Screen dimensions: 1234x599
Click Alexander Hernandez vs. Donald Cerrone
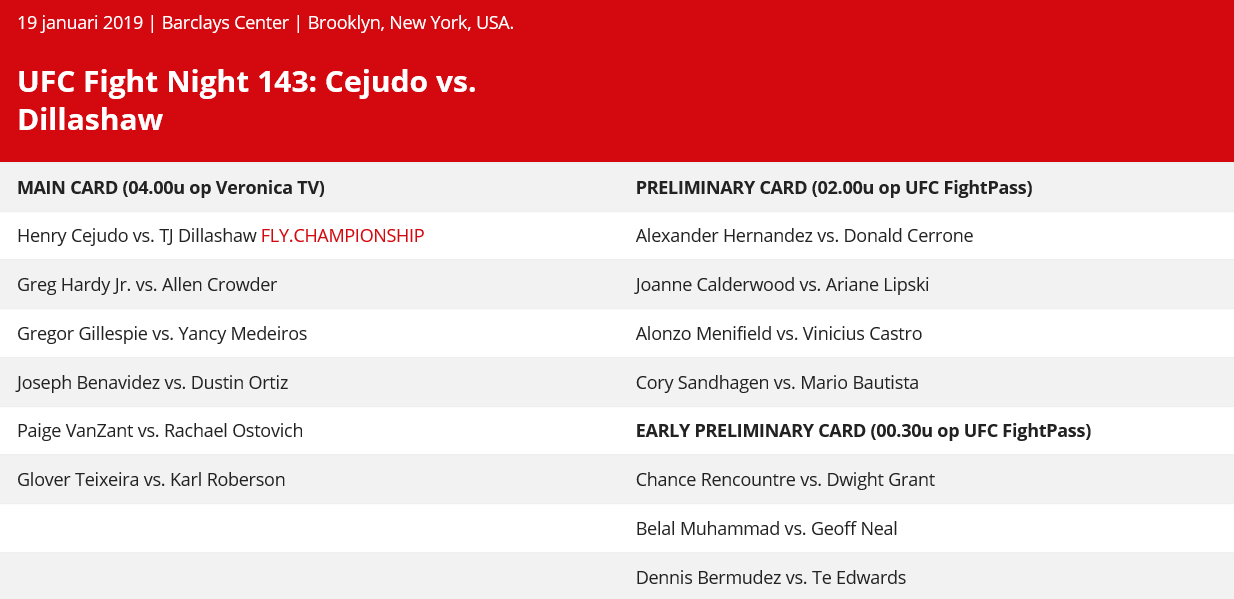pyautogui.click(x=804, y=236)
